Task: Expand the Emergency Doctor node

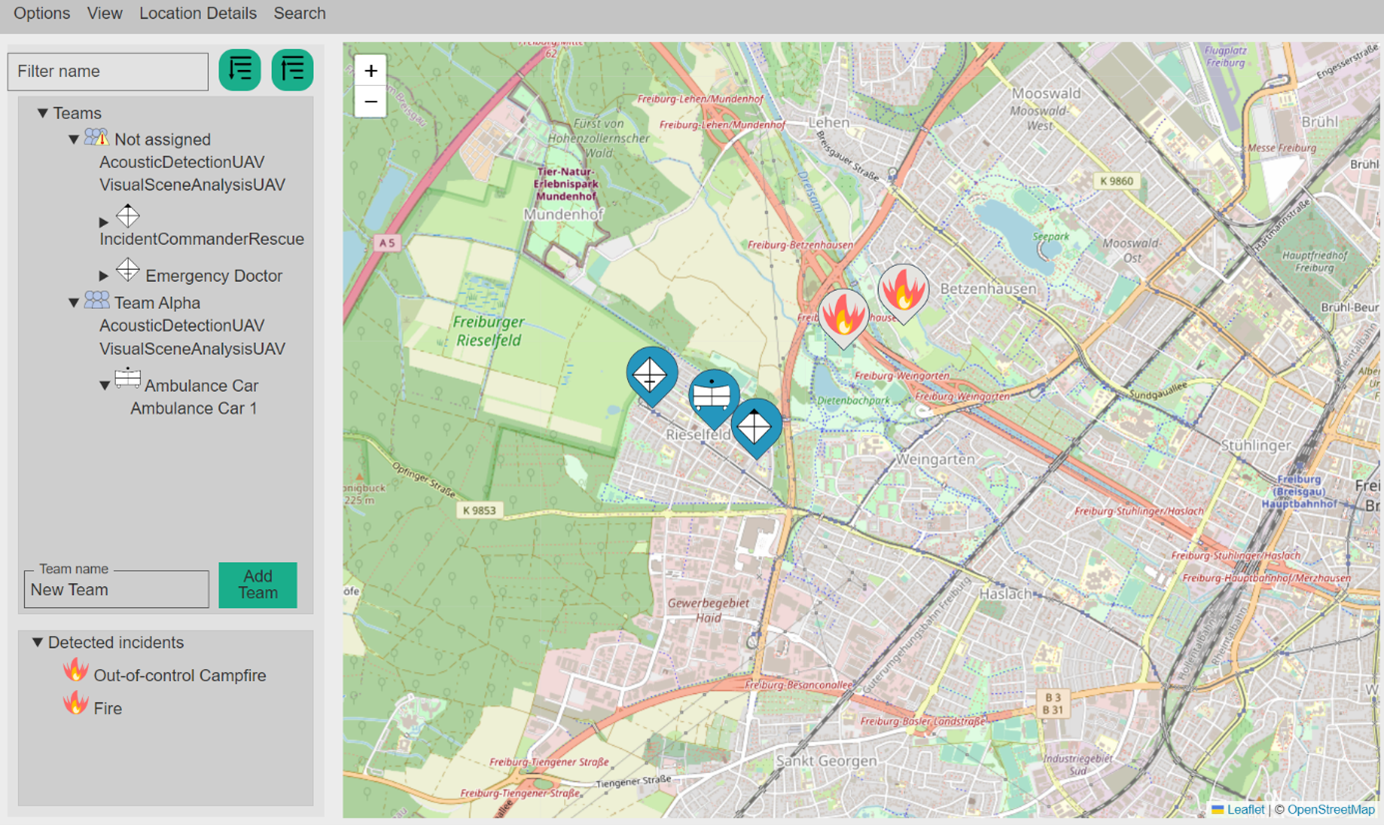Action: 104,276
